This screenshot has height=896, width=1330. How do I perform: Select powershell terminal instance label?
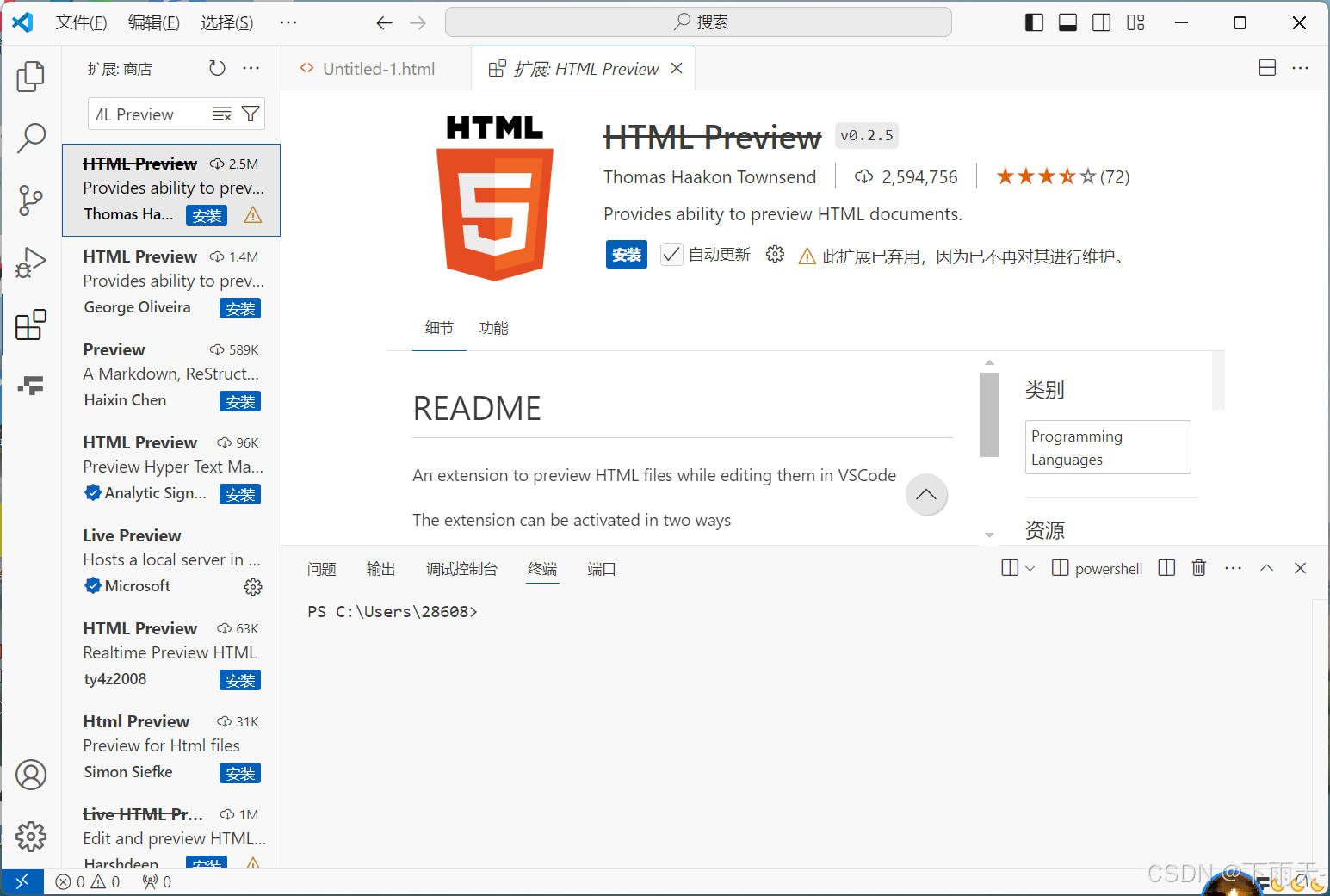click(x=1098, y=568)
